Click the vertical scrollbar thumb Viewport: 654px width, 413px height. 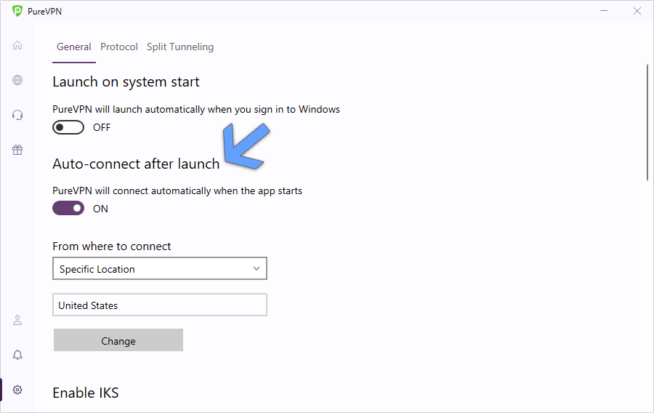[x=647, y=123]
